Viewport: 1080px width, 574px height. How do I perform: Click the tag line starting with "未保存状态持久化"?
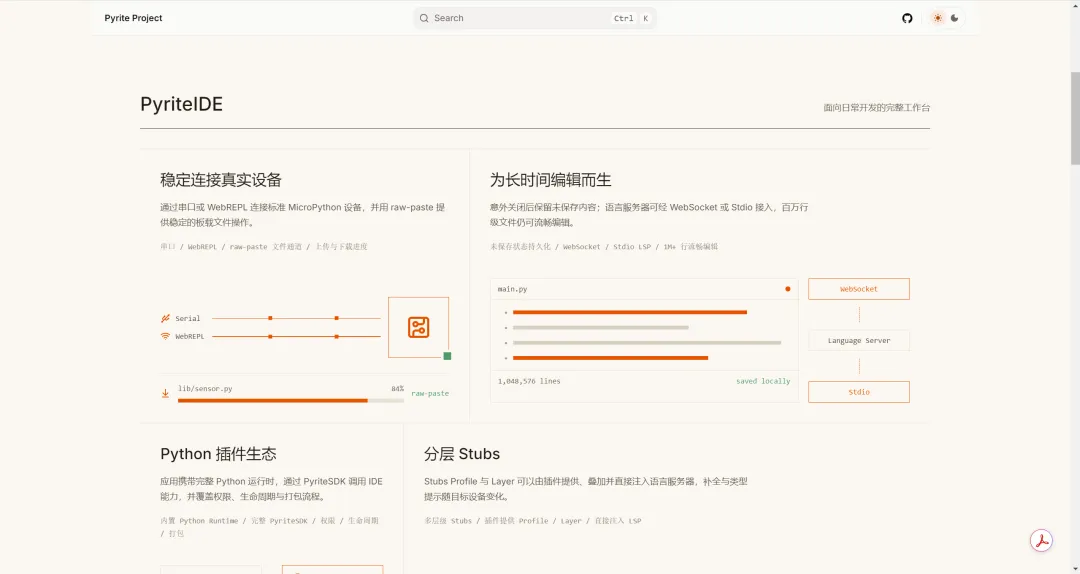coord(604,247)
